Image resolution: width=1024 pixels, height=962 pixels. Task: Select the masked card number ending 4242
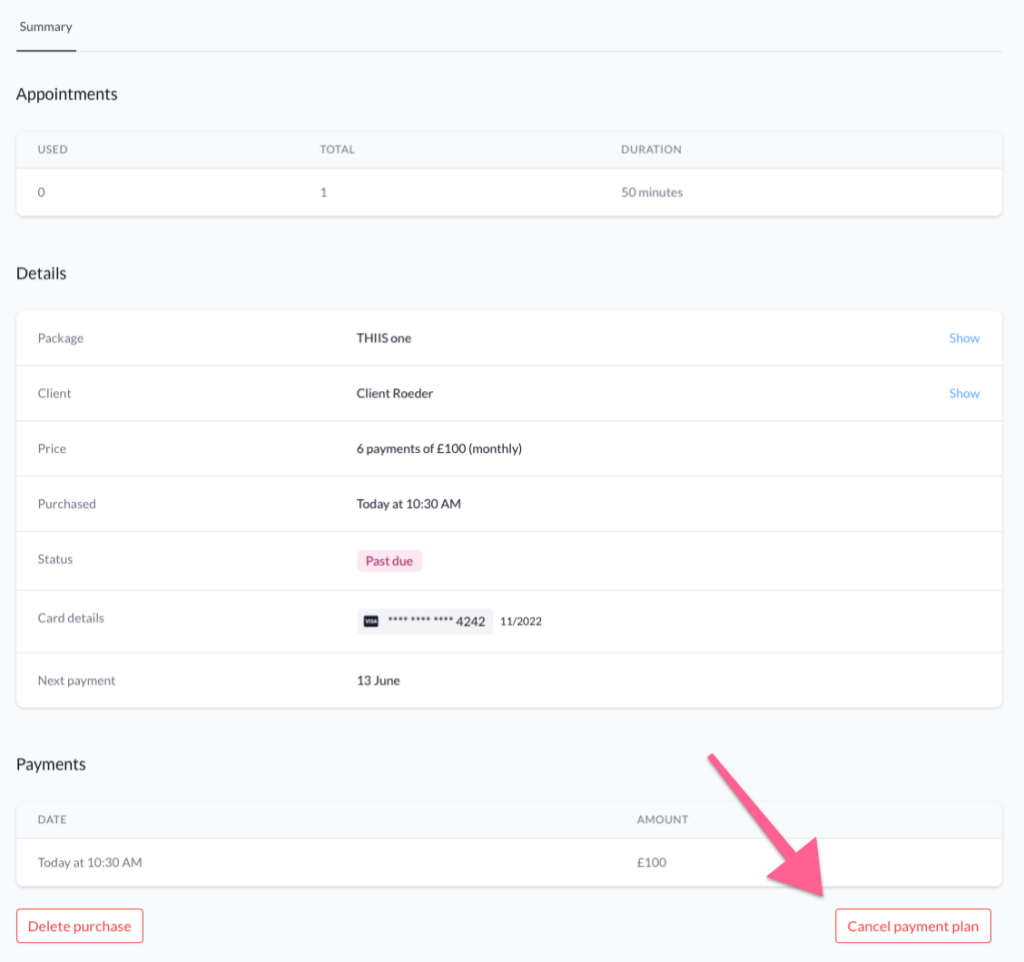coord(436,621)
